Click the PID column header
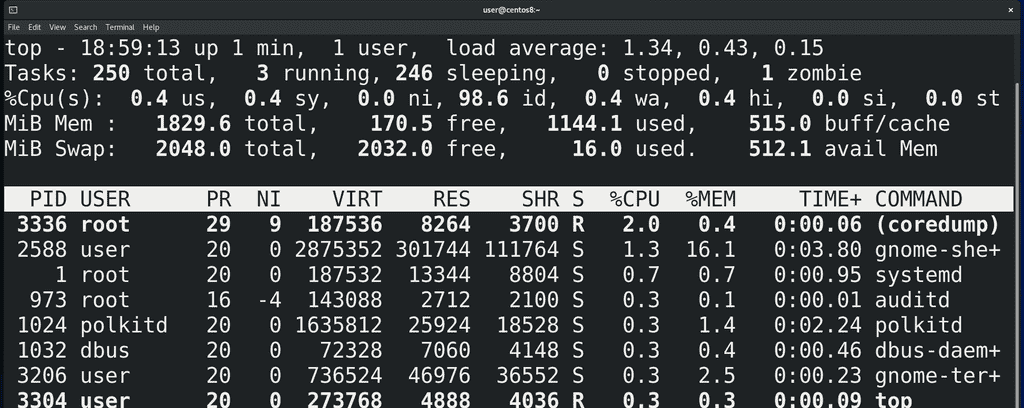Screen dimensions: 1024x408 [x=48, y=199]
